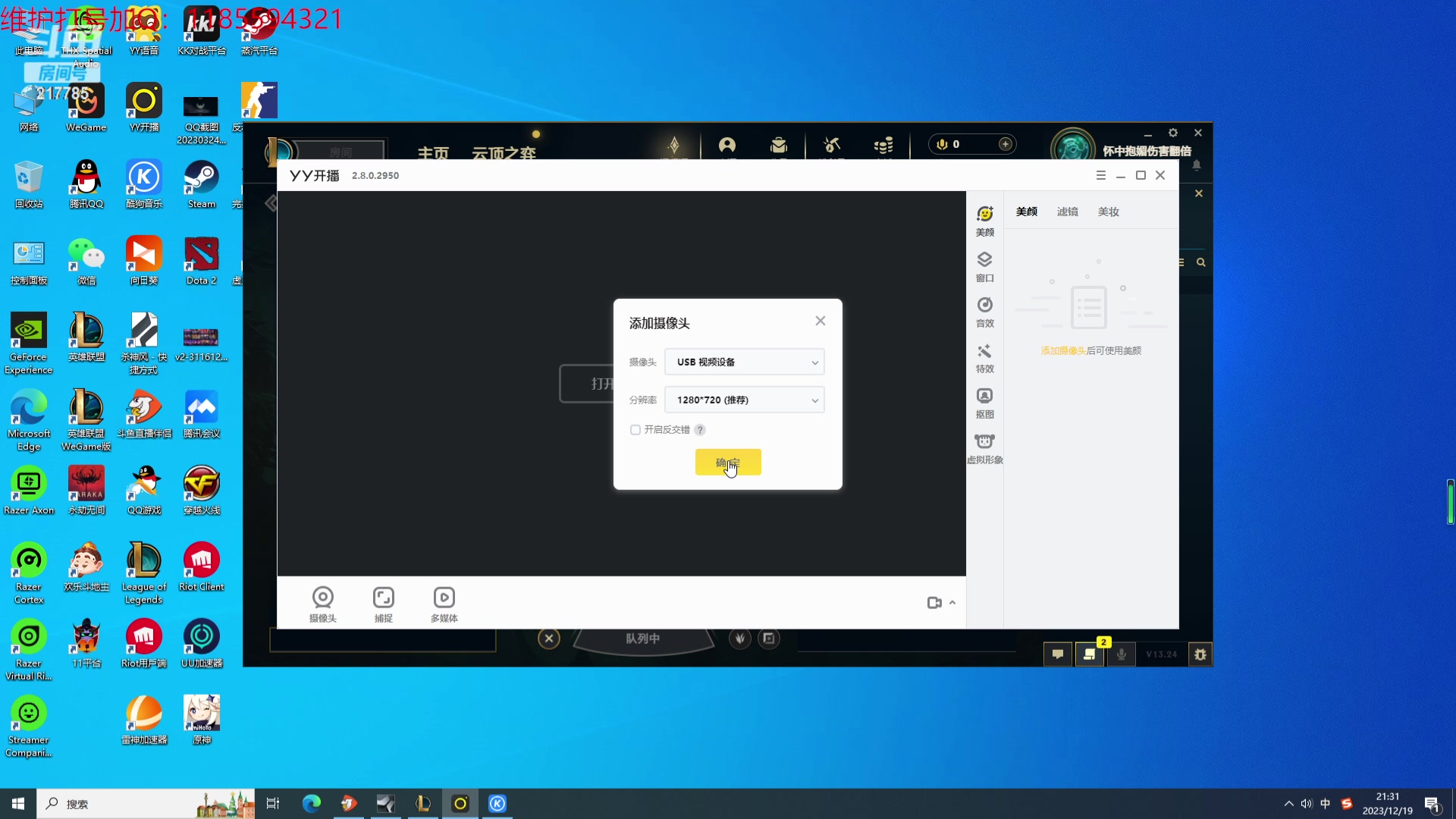Click notification bell in League client

(x=1197, y=165)
